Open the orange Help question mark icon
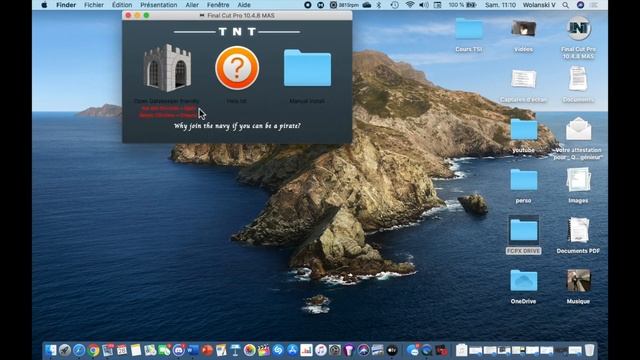 point(237,68)
